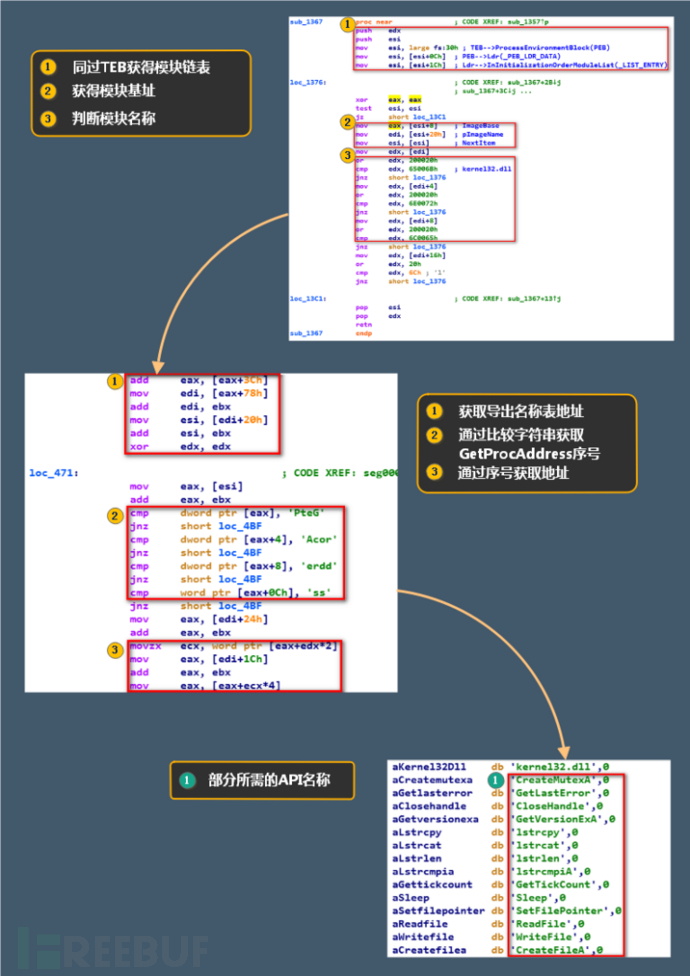Screen dimensions: 690x976
Task: Click the top sub_1367 procedure label
Action: [305, 20]
